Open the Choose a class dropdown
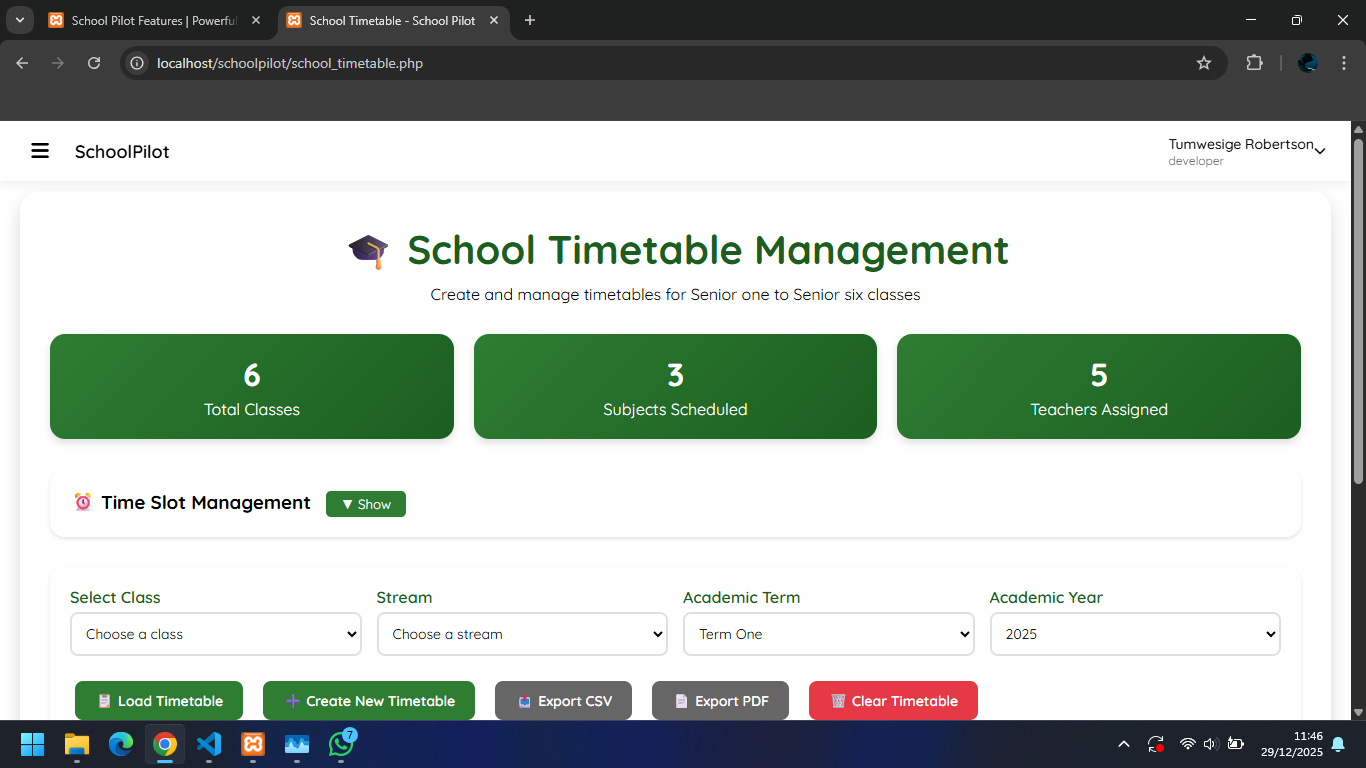Image resolution: width=1366 pixels, height=768 pixels. click(x=215, y=633)
